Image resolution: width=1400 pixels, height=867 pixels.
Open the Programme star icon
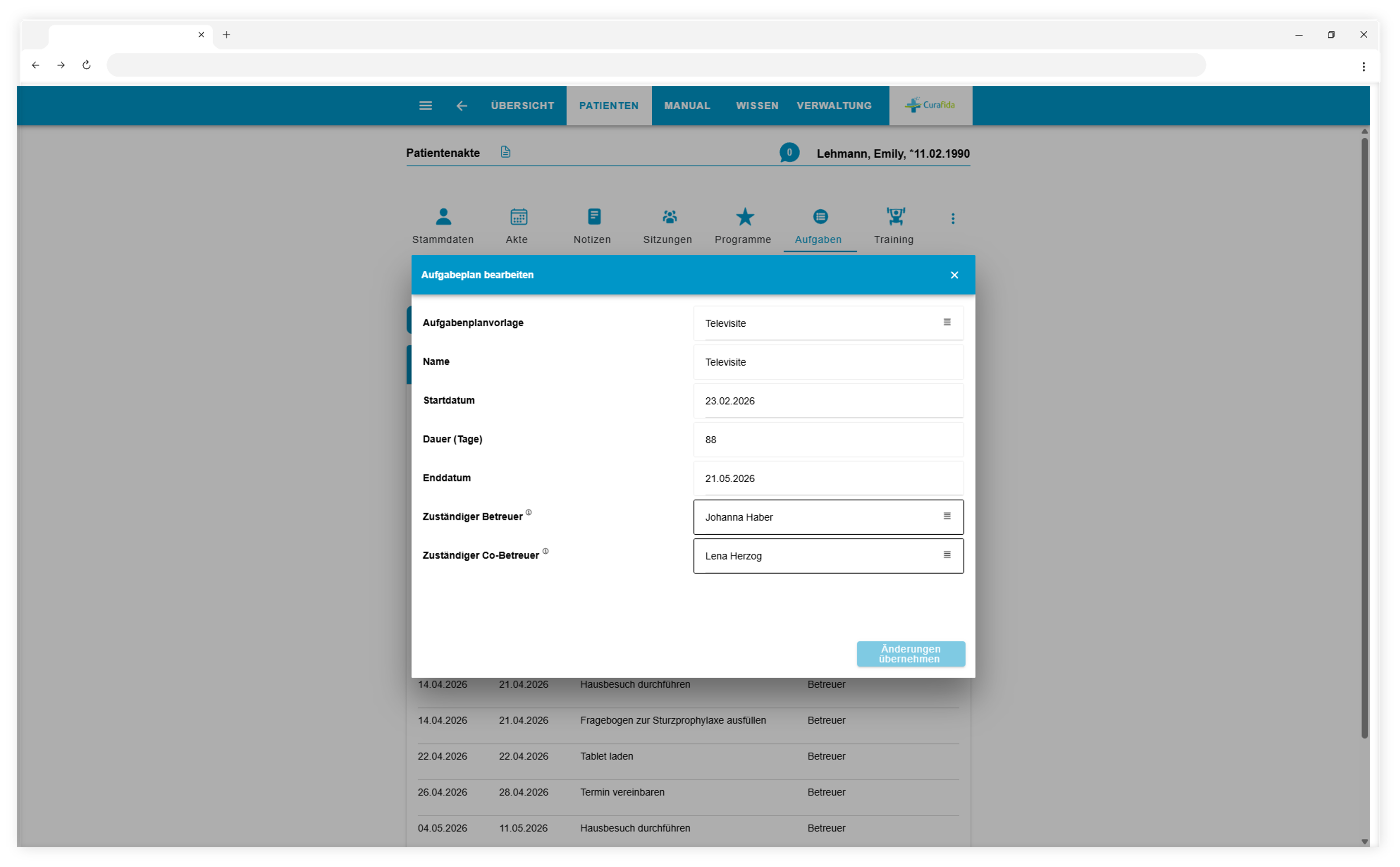[x=744, y=217]
